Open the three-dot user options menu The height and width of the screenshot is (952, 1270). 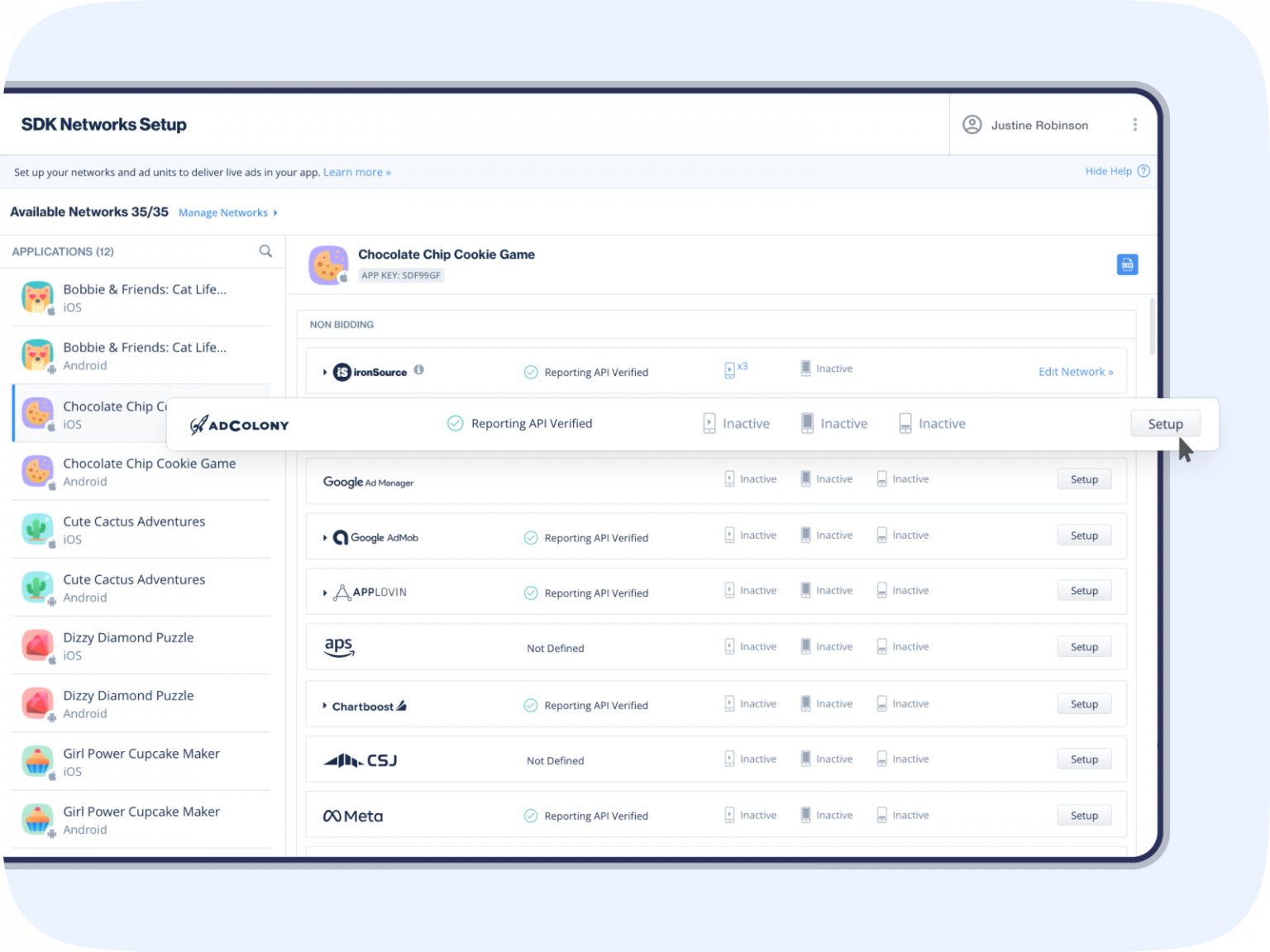[1134, 125]
